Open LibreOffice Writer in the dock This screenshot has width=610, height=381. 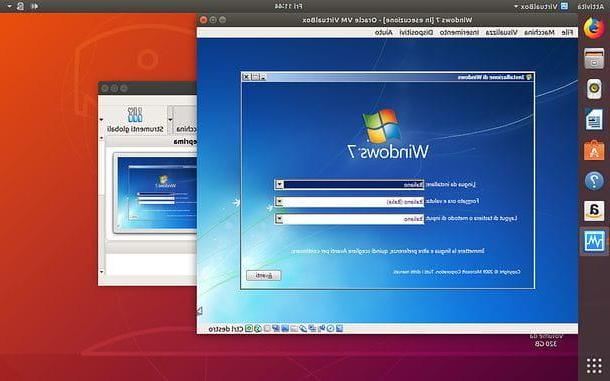[x=594, y=119]
